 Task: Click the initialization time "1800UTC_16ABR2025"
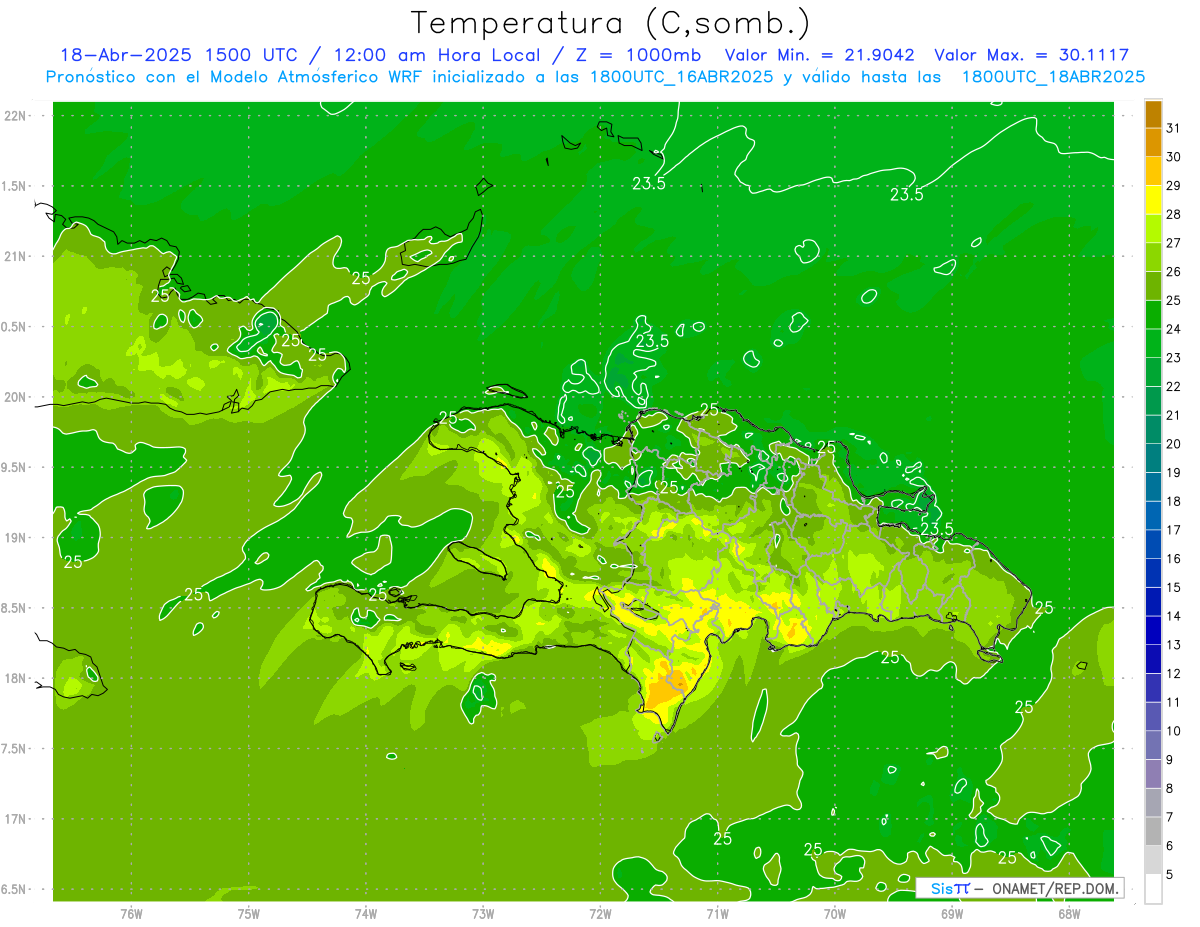pos(681,77)
